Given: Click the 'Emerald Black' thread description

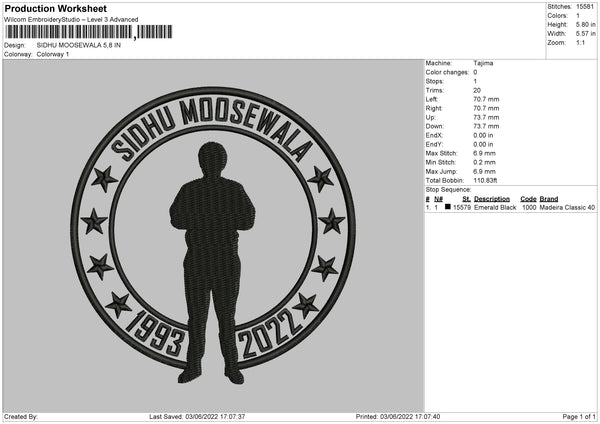Looking at the screenshot, I should tap(495, 207).
